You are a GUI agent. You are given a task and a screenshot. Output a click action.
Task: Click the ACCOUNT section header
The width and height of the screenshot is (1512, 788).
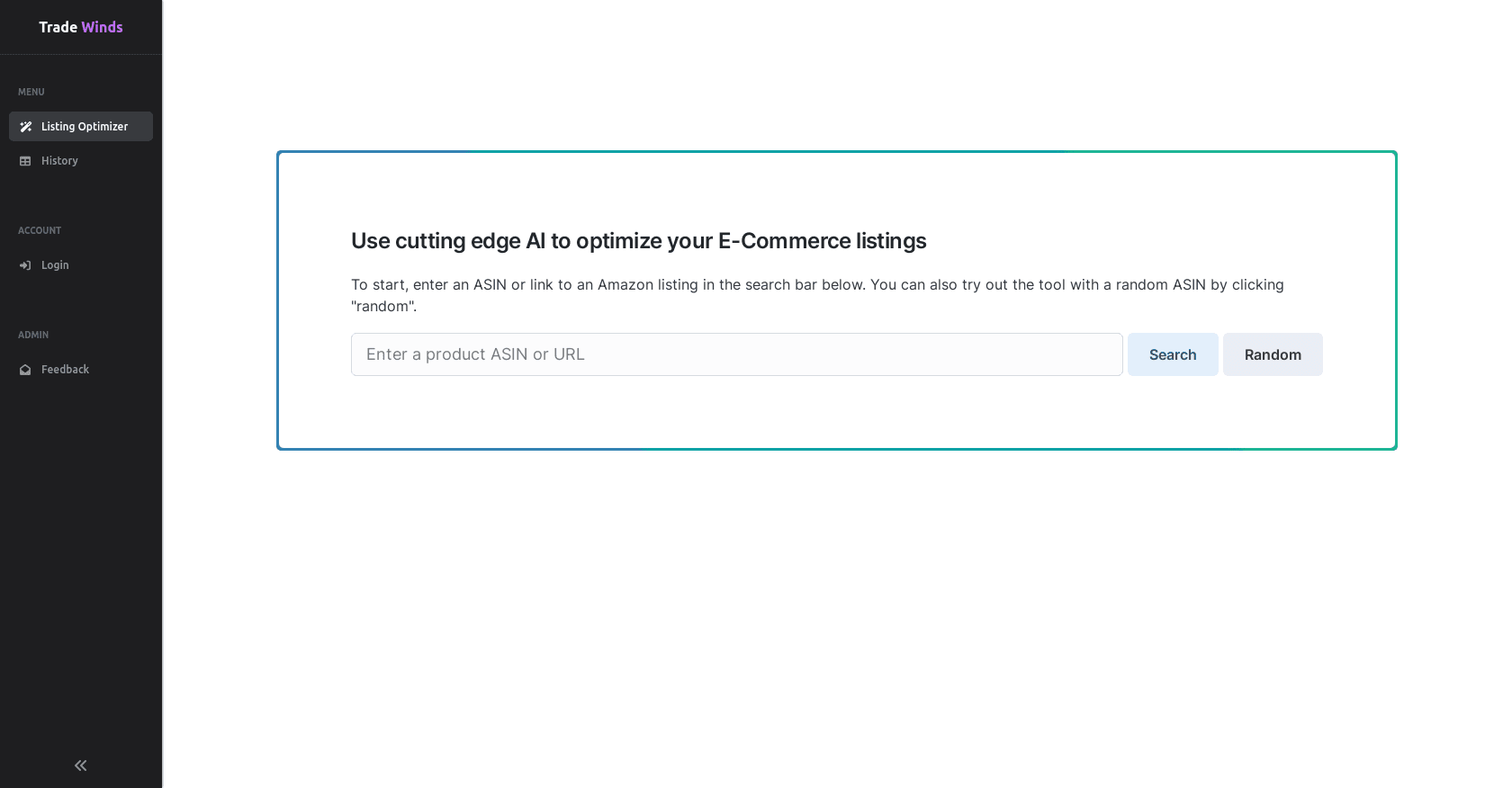(40, 230)
